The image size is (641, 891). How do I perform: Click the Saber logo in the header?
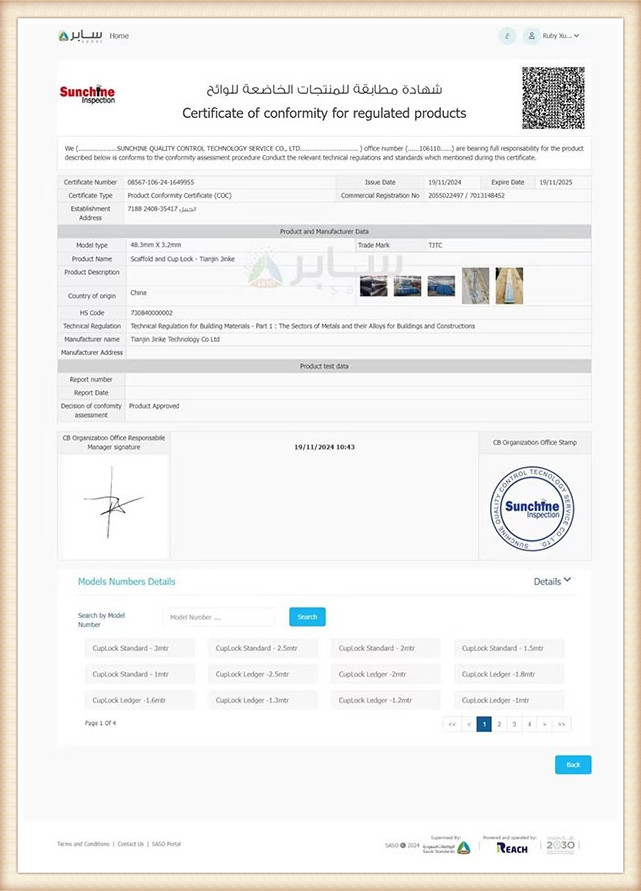point(80,36)
